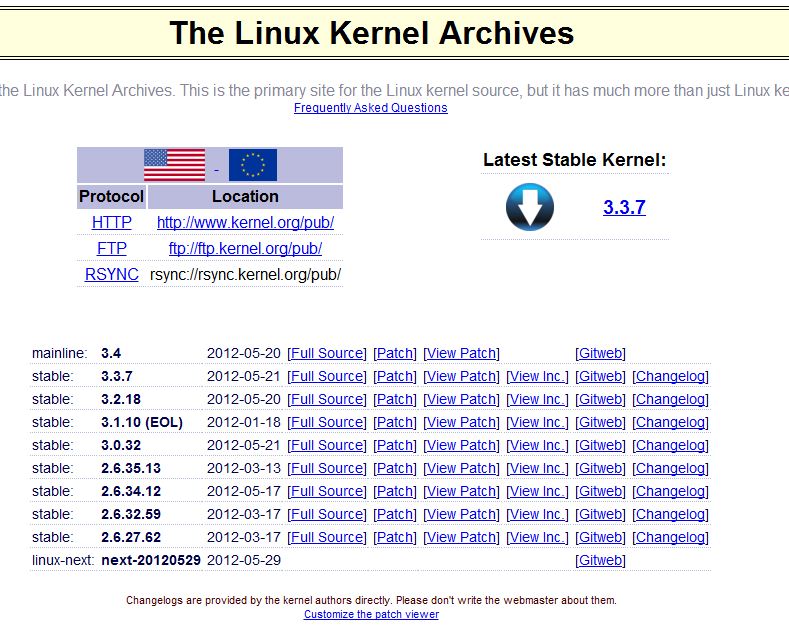
Task: Download Full Source for stable 3.3.7
Action: (327, 376)
